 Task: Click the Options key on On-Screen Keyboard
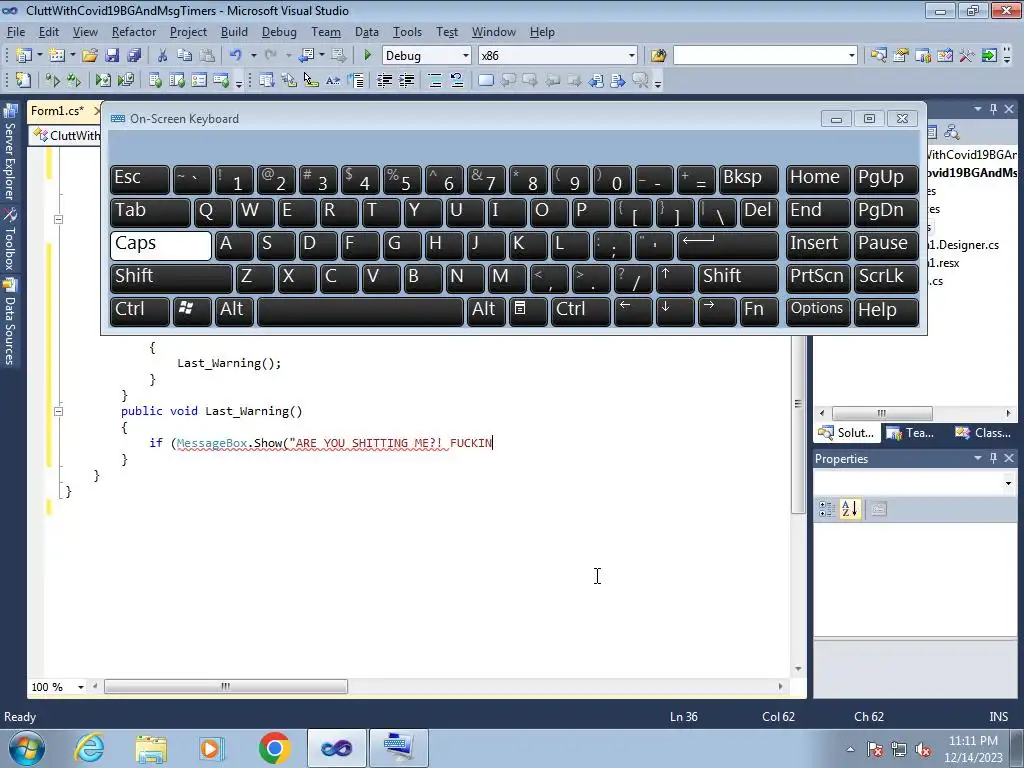[x=818, y=311]
